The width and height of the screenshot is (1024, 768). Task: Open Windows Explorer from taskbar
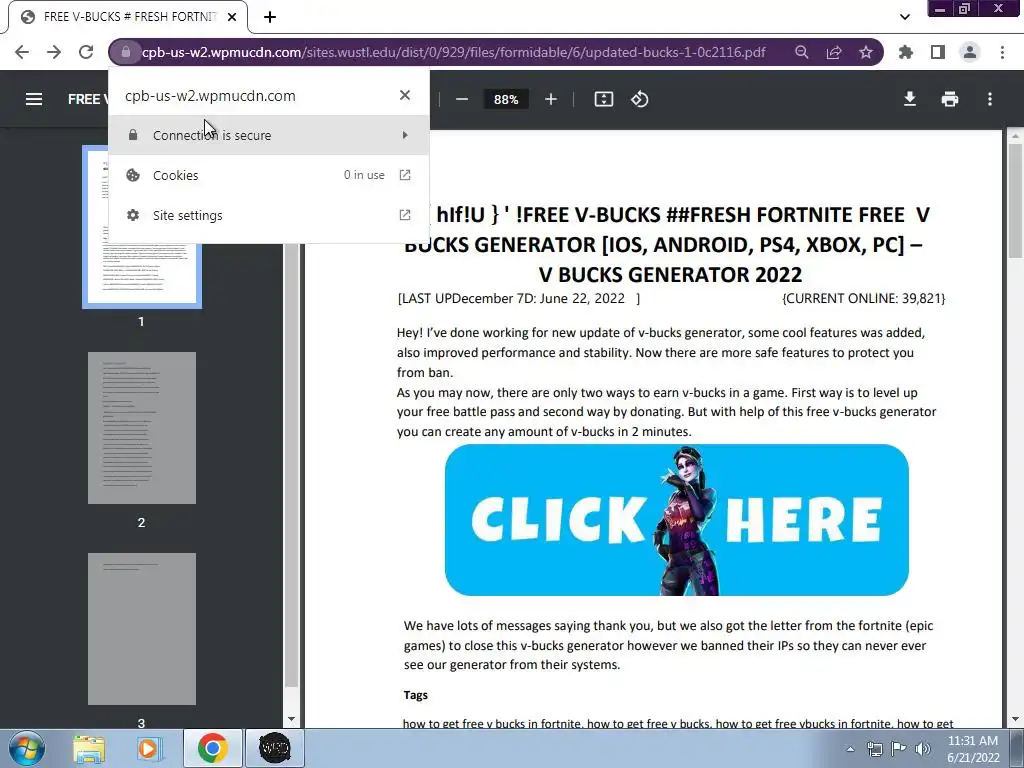point(89,748)
